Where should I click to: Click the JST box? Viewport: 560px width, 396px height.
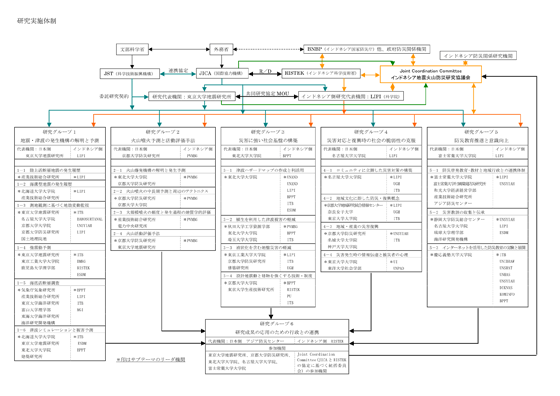[130, 74]
